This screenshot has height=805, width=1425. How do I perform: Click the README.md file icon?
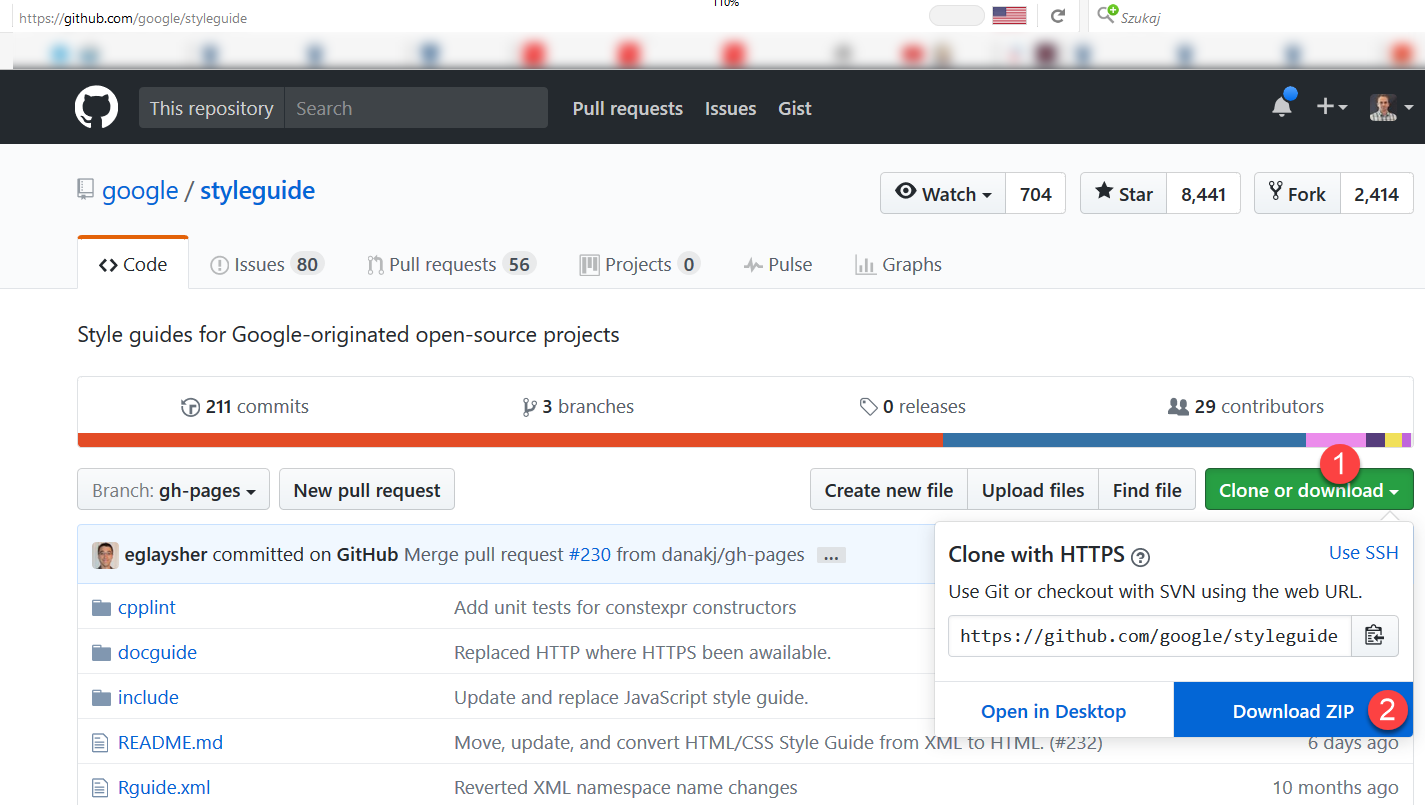[100, 743]
